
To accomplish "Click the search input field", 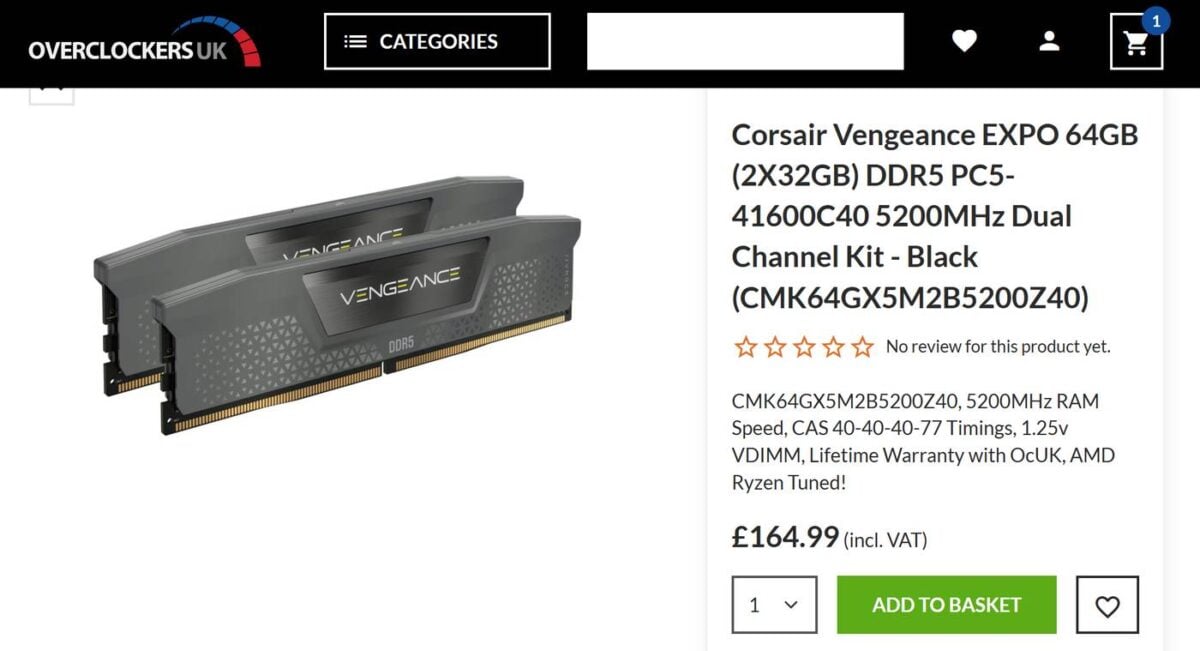I will [x=744, y=40].
